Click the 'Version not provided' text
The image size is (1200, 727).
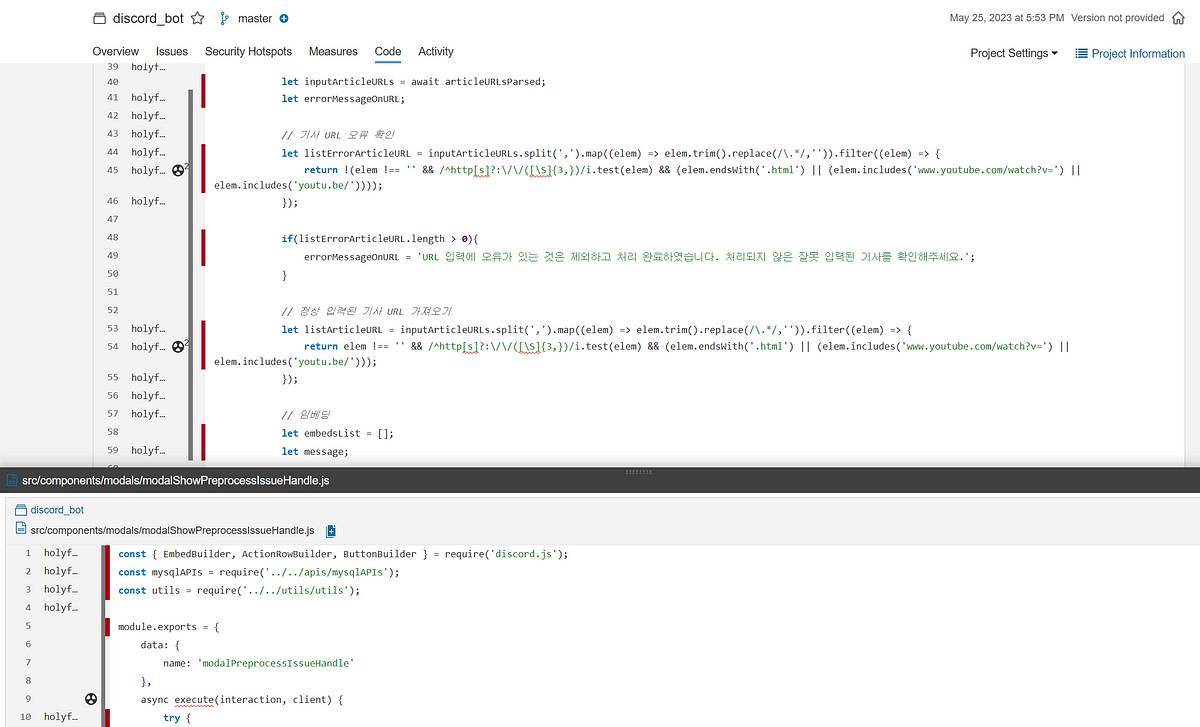point(1117,18)
